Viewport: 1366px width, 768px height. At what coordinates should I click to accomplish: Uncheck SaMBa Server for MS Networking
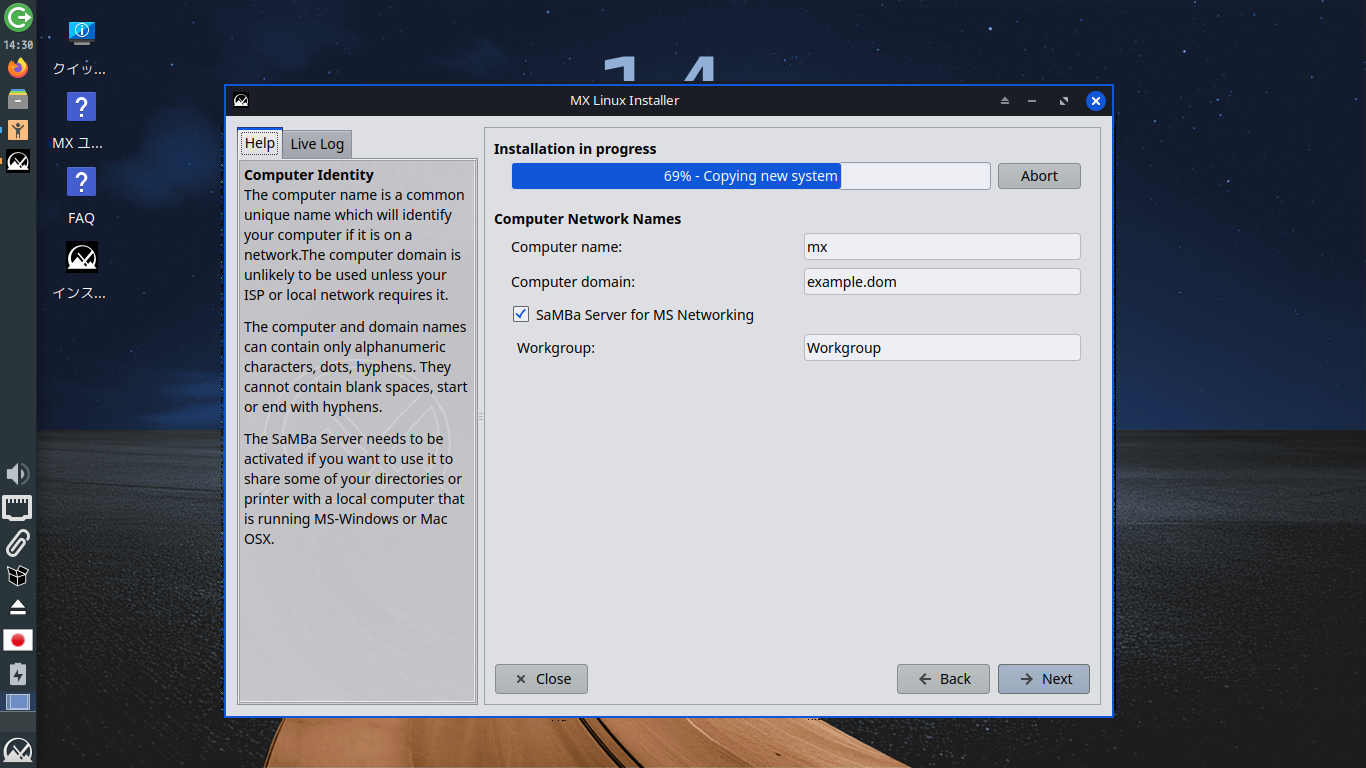point(521,315)
